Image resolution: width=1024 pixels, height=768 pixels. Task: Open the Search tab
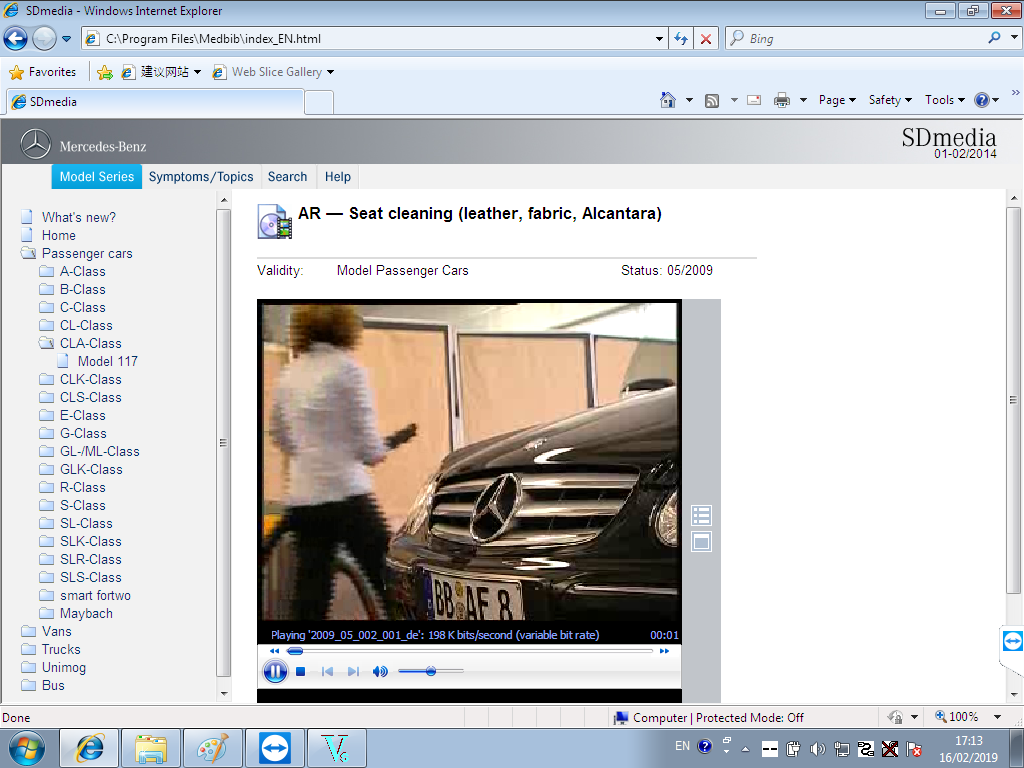[287, 177]
